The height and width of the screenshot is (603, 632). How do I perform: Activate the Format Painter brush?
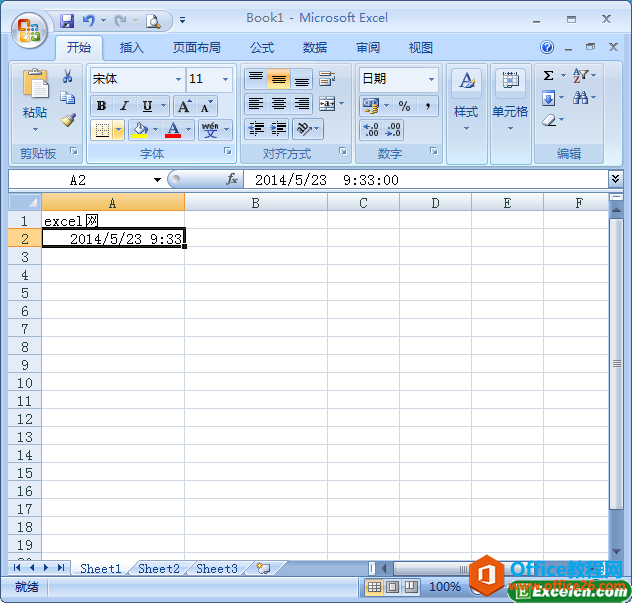coord(67,120)
